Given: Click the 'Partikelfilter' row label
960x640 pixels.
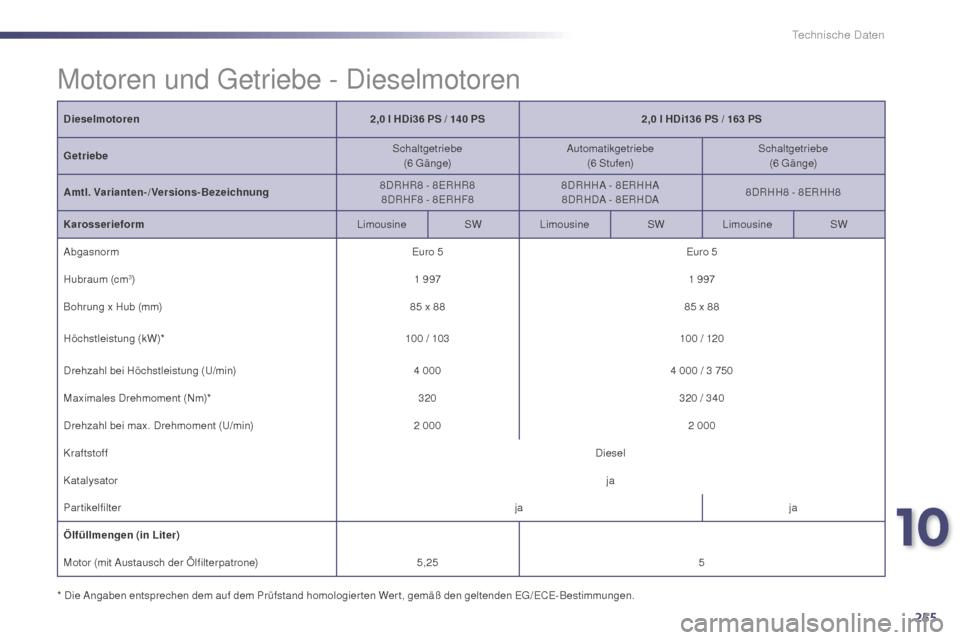Looking at the screenshot, I should (92, 508).
